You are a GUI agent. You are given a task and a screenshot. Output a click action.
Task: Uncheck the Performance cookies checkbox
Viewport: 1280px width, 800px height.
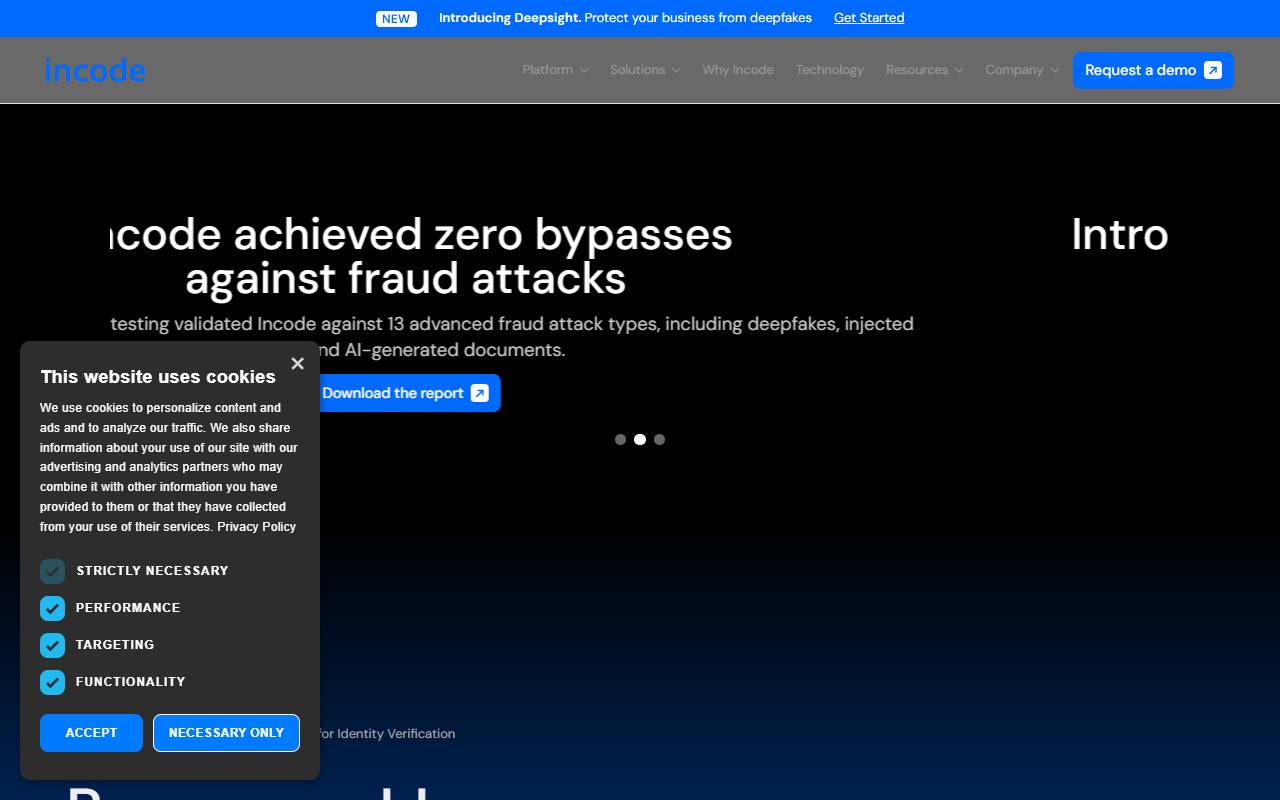click(52, 608)
